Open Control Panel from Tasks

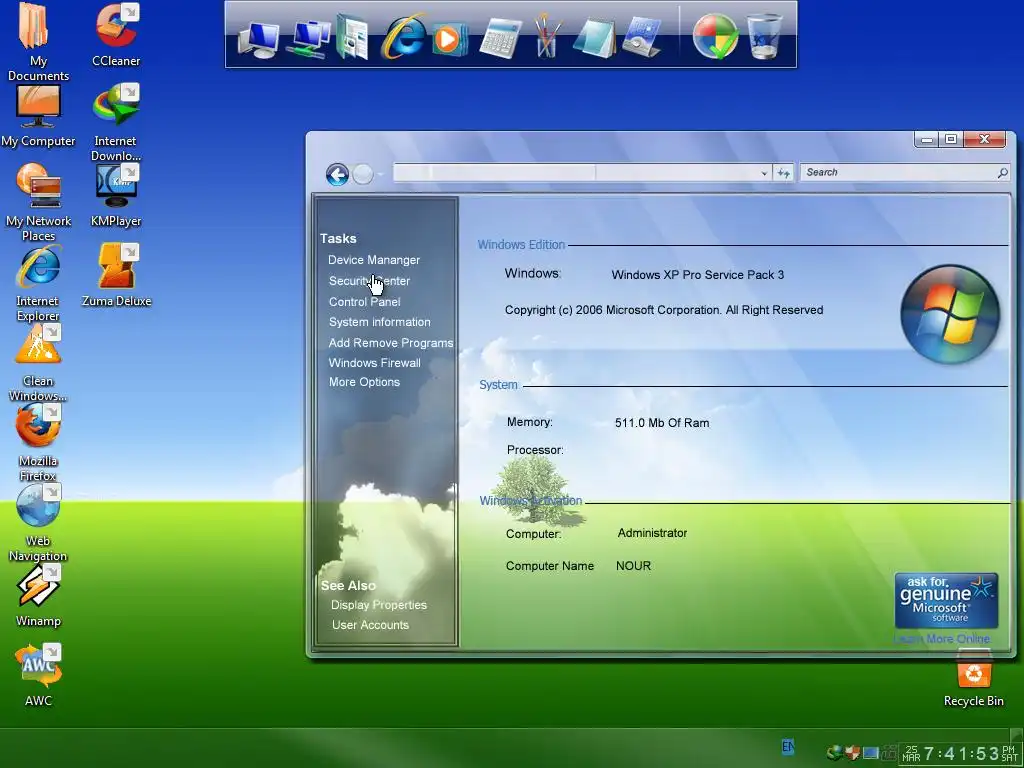click(x=364, y=302)
